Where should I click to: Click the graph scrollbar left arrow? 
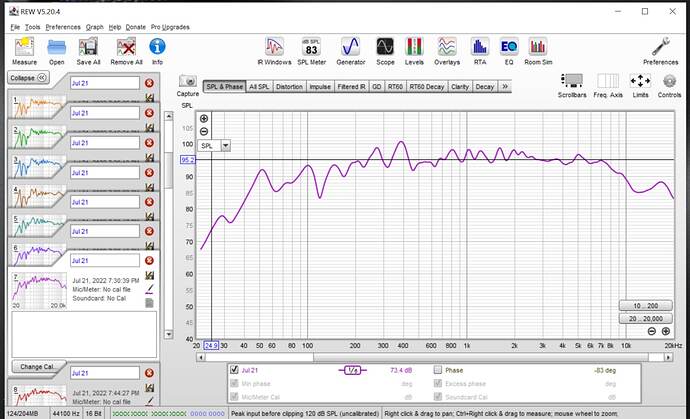(x=201, y=357)
